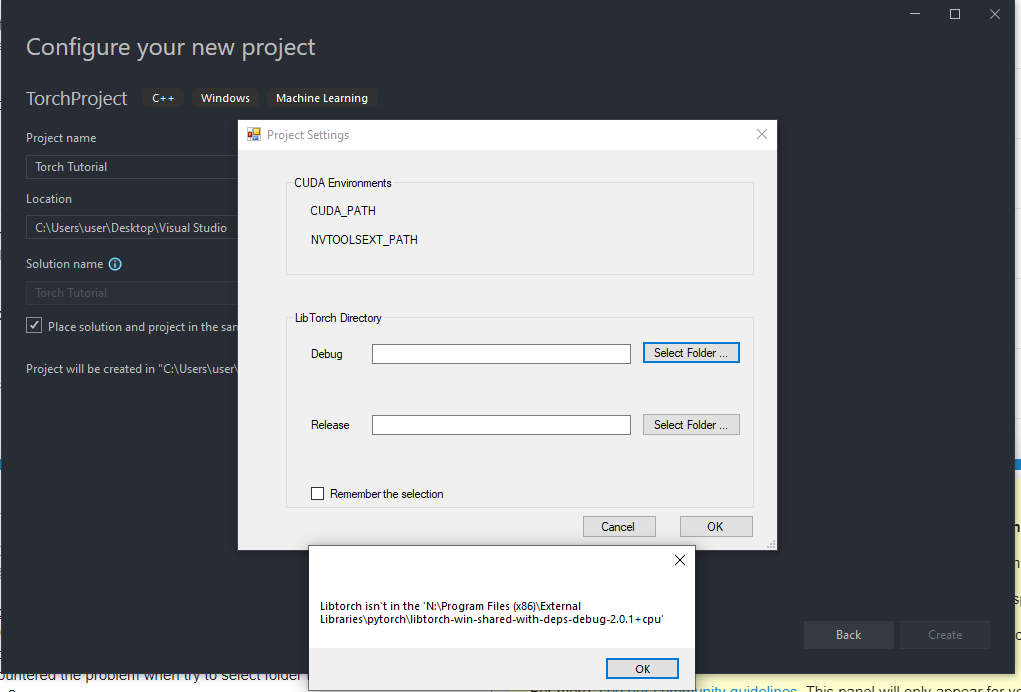1021x692 pixels.
Task: Toggle Place solution and project checkbox
Action: 35,326
